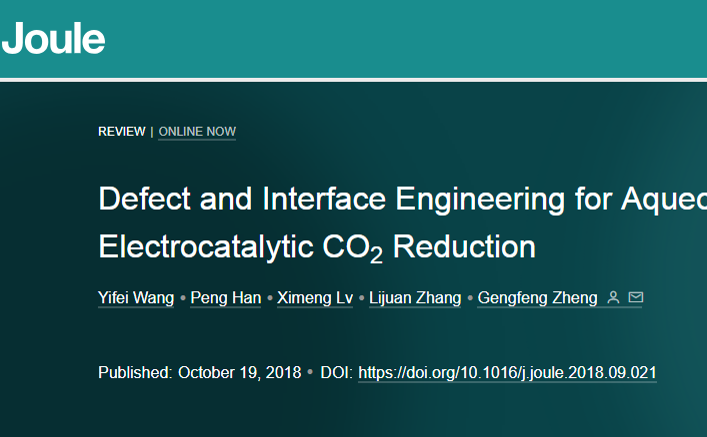
Task: Click 'Electrocatalytic CO2 Reduction' title line
Action: click(x=316, y=247)
